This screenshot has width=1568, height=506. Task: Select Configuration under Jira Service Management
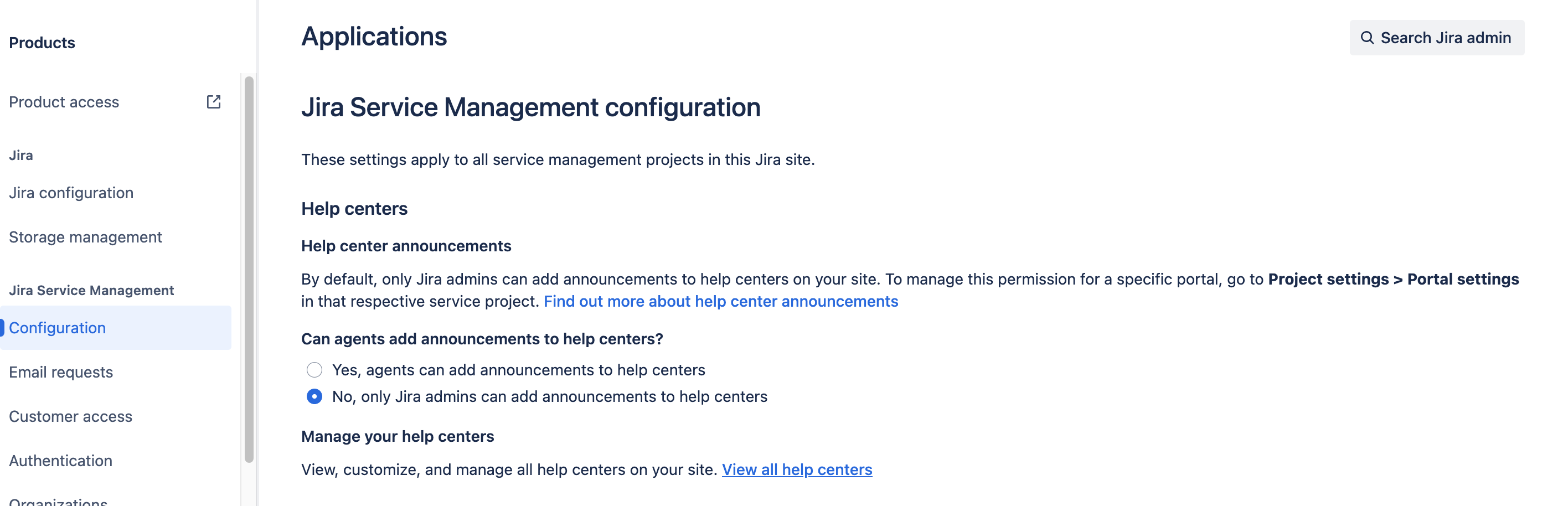point(57,328)
